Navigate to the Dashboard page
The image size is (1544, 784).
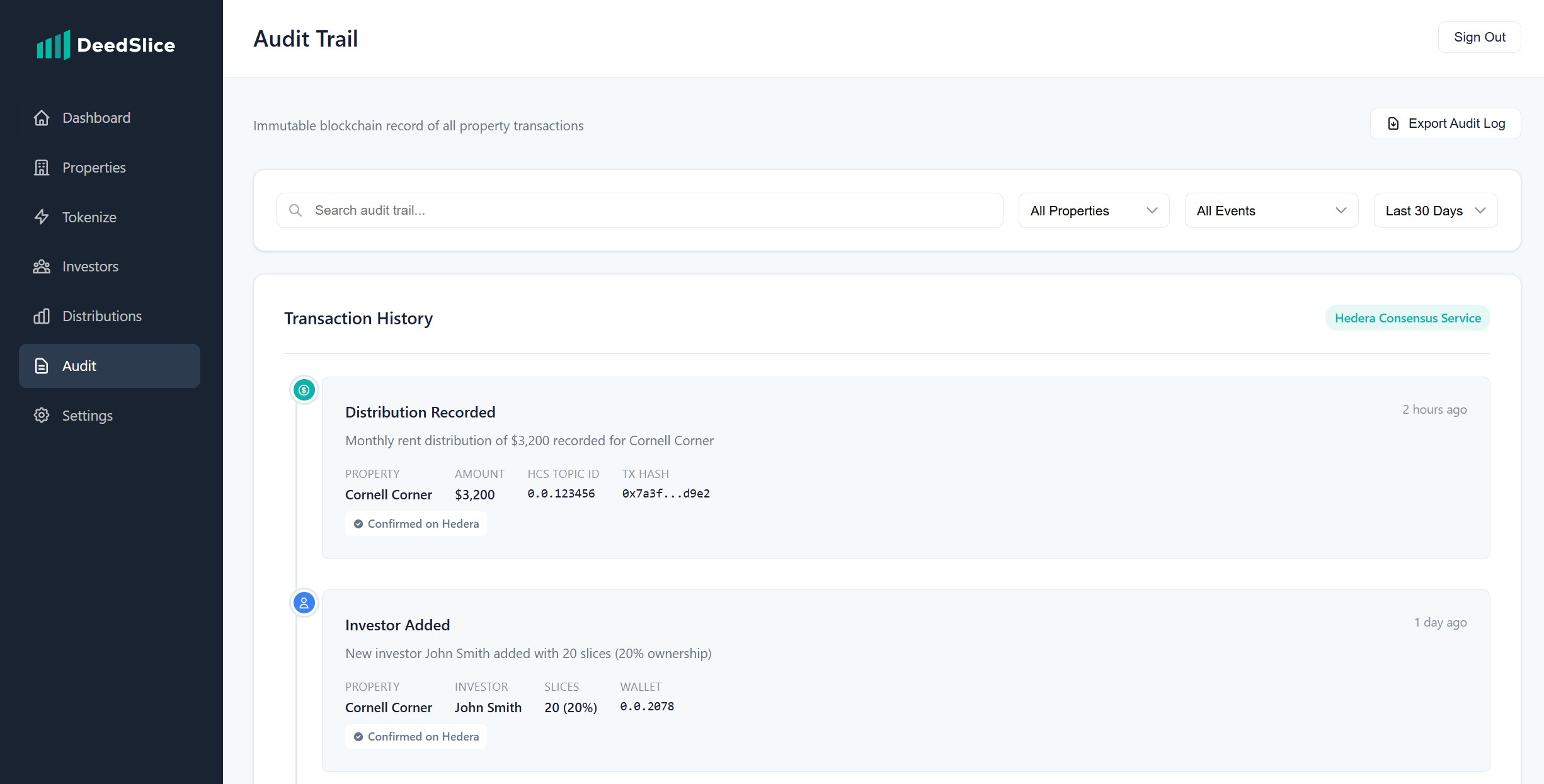tap(96, 117)
